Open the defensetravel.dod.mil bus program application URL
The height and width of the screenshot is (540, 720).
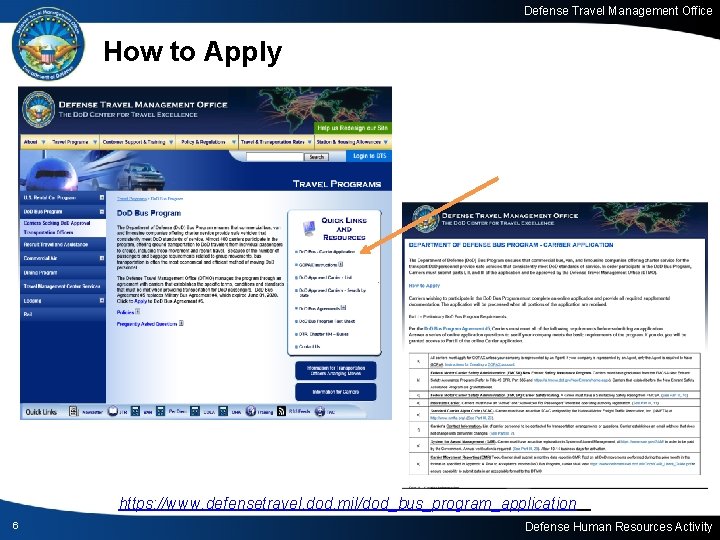[348, 503]
